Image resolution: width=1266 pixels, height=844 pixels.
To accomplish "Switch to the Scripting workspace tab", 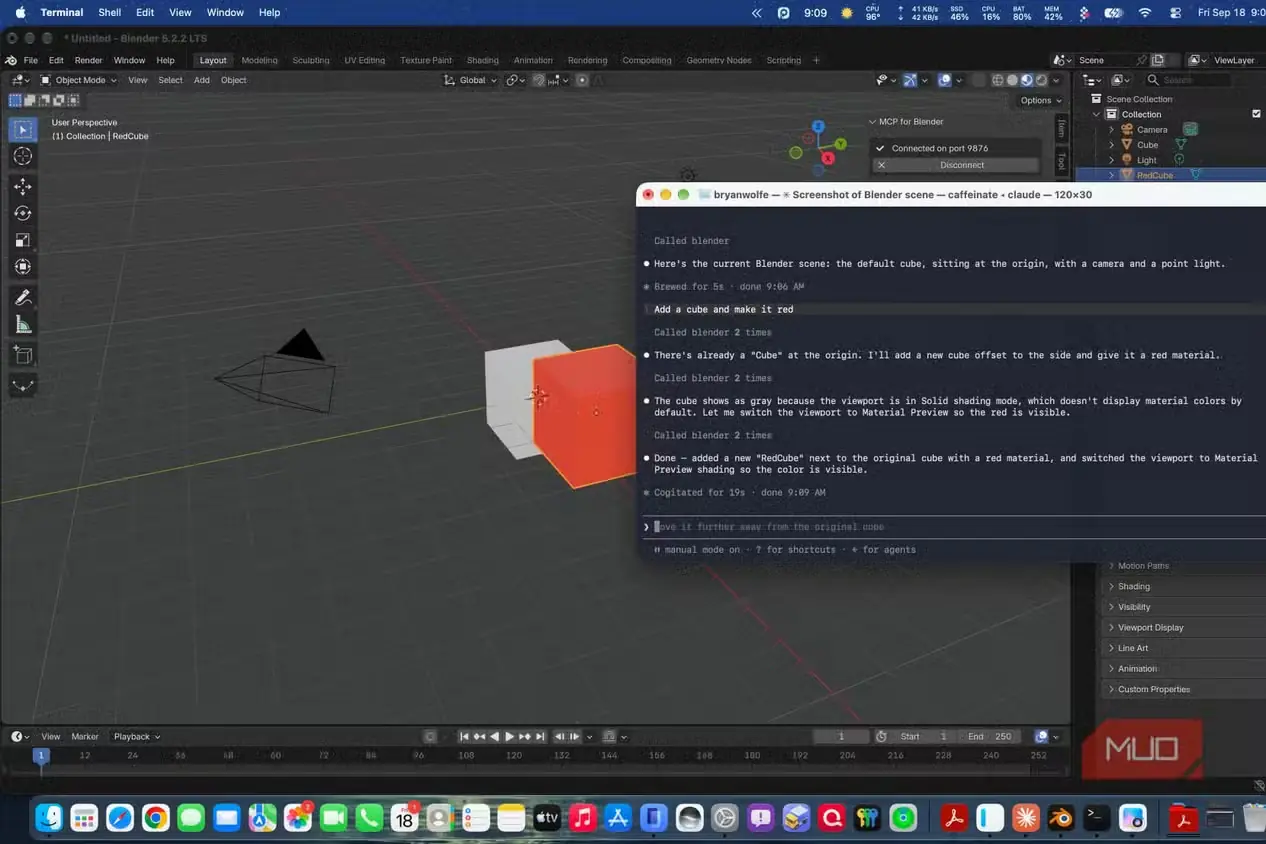I will pyautogui.click(x=783, y=60).
